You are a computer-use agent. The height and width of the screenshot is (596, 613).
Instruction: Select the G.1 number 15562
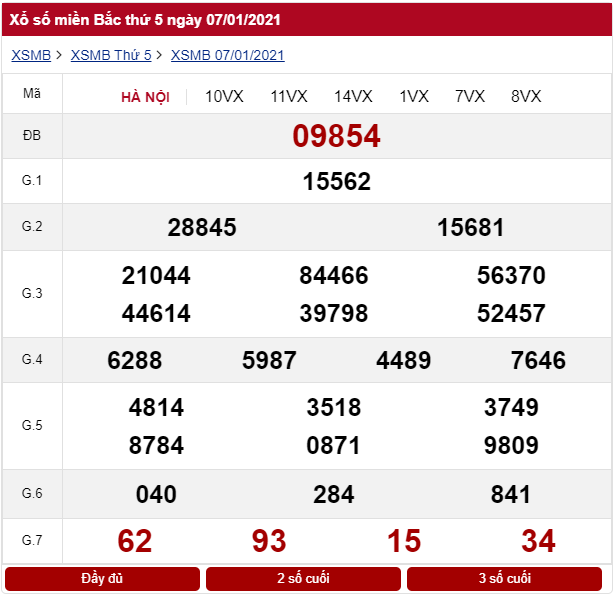[337, 181]
